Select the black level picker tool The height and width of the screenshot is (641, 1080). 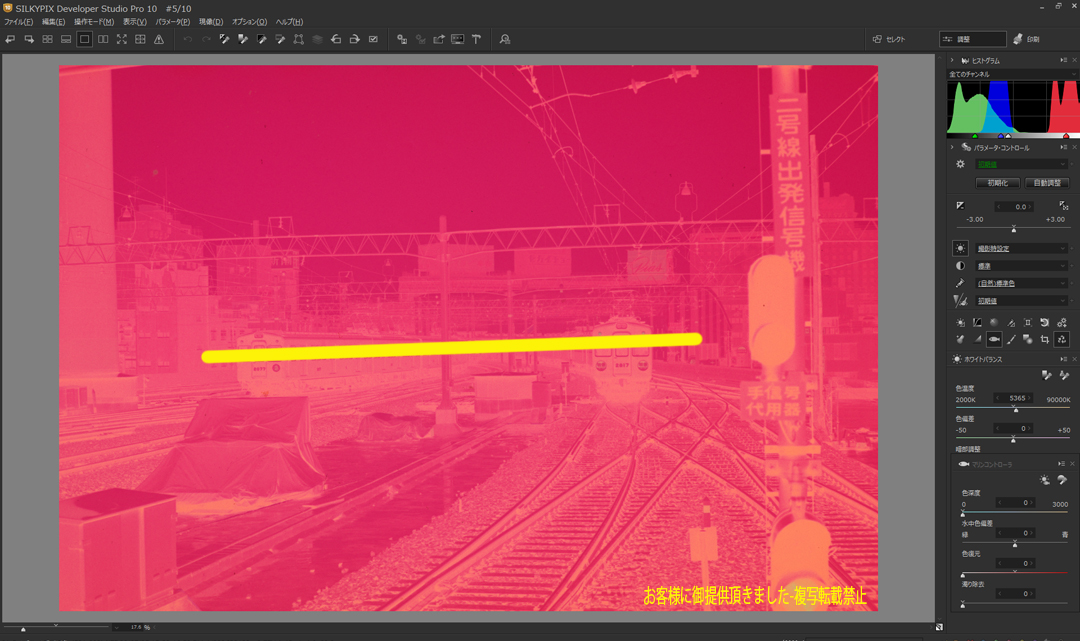coord(262,39)
